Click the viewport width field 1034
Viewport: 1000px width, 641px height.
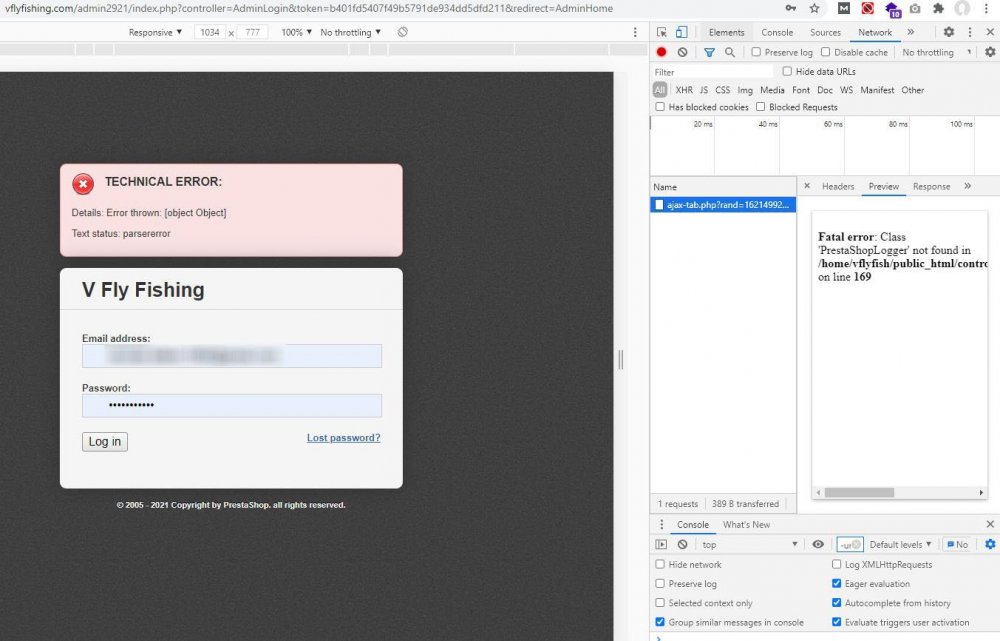pyautogui.click(x=210, y=32)
